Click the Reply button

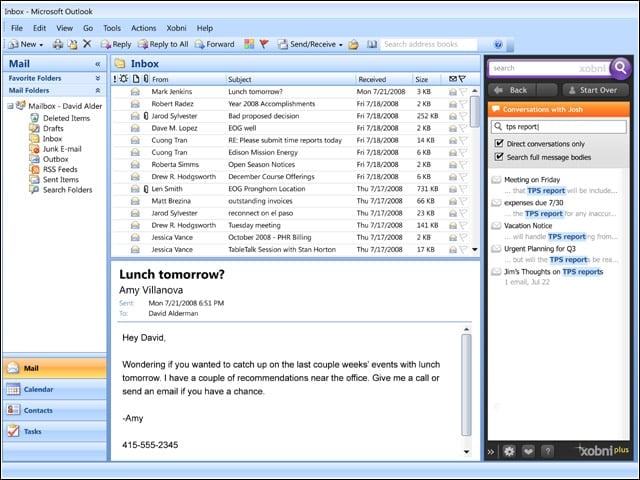click(x=116, y=44)
